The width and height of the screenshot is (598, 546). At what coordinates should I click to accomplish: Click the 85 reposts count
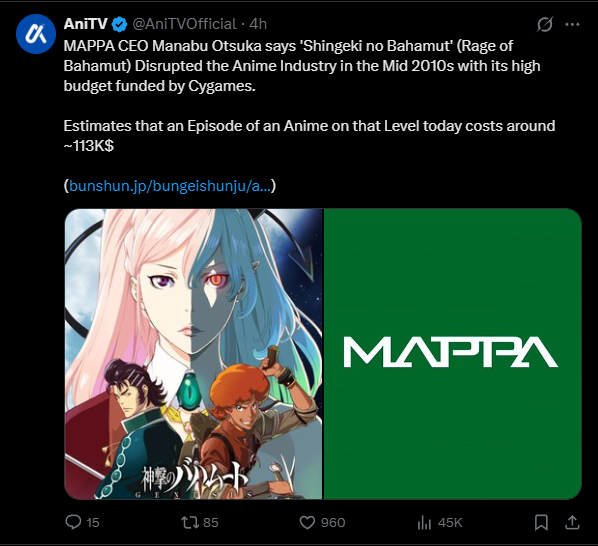tap(211, 522)
